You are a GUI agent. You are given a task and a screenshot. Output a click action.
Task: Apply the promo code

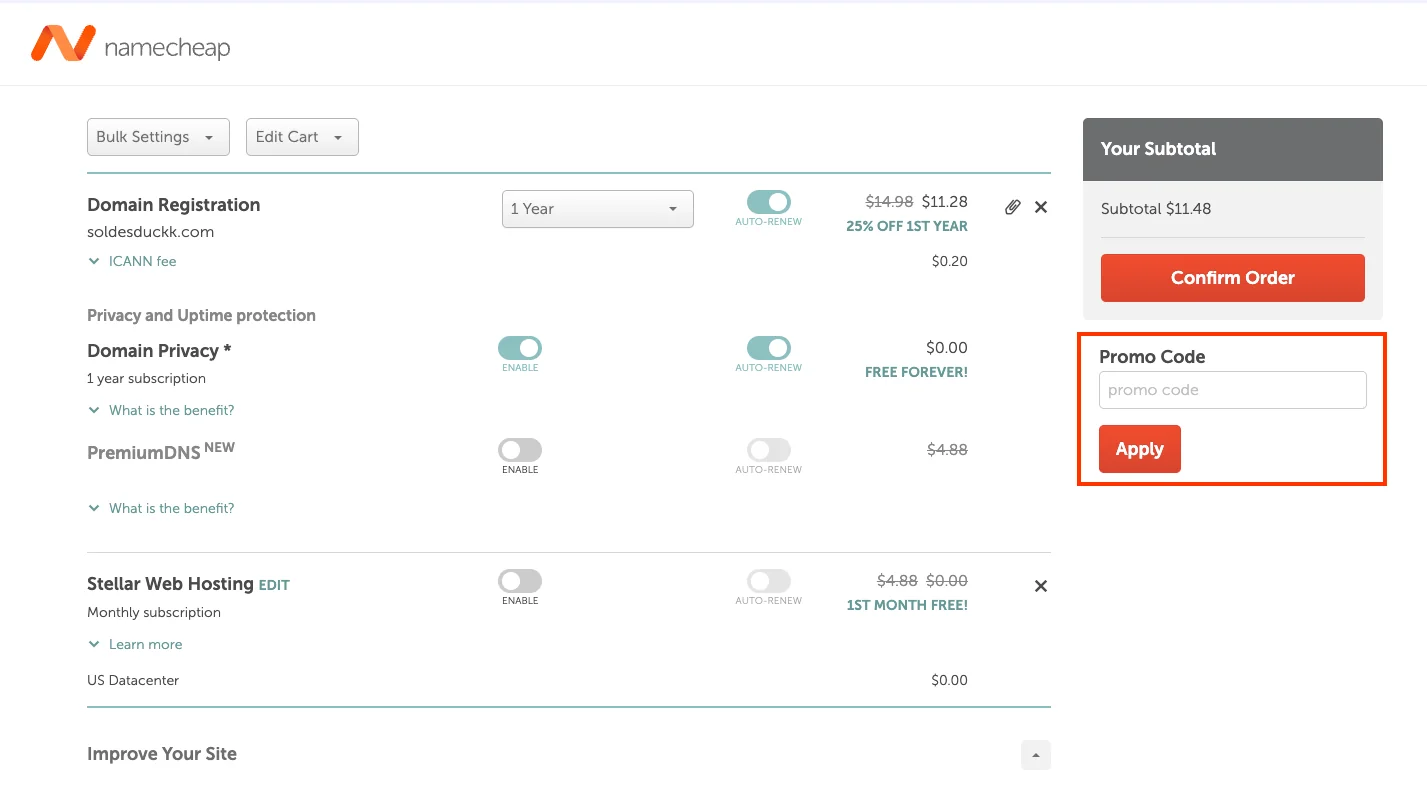[x=1139, y=449]
